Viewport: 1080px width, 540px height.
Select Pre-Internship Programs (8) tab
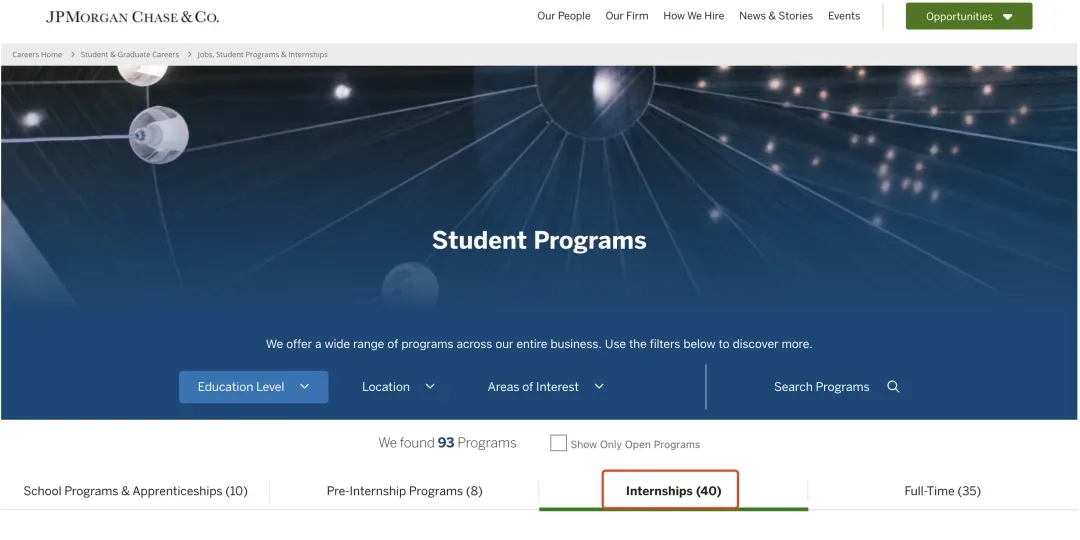[404, 491]
